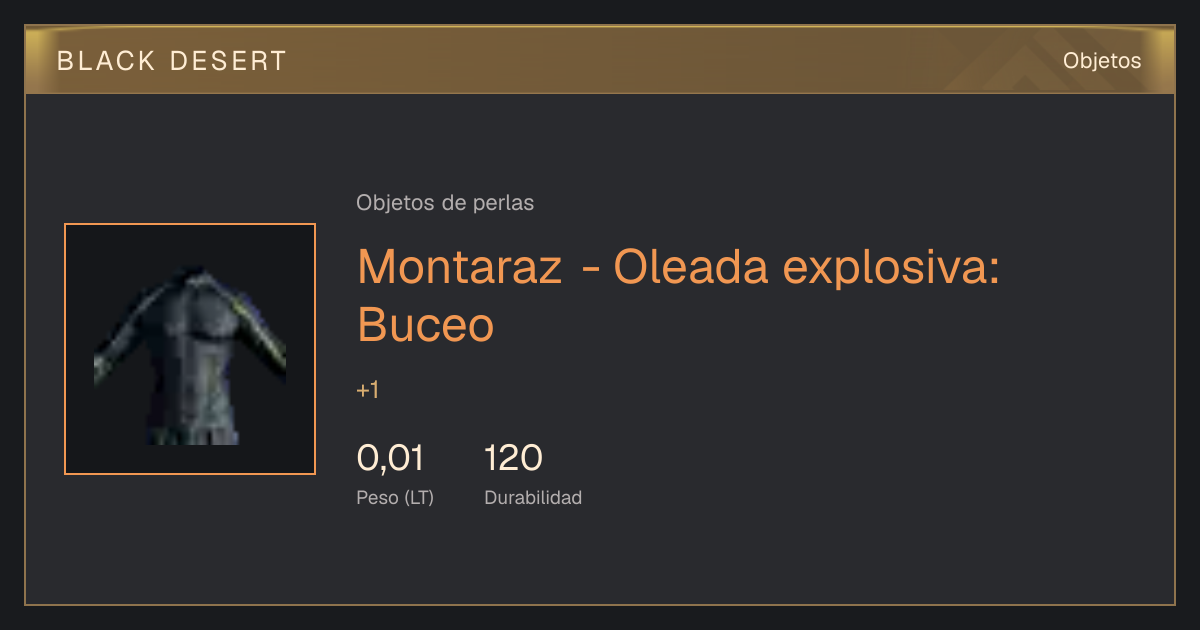This screenshot has width=1200, height=630.
Task: Open the Objetos link in header
Action: click(1102, 60)
